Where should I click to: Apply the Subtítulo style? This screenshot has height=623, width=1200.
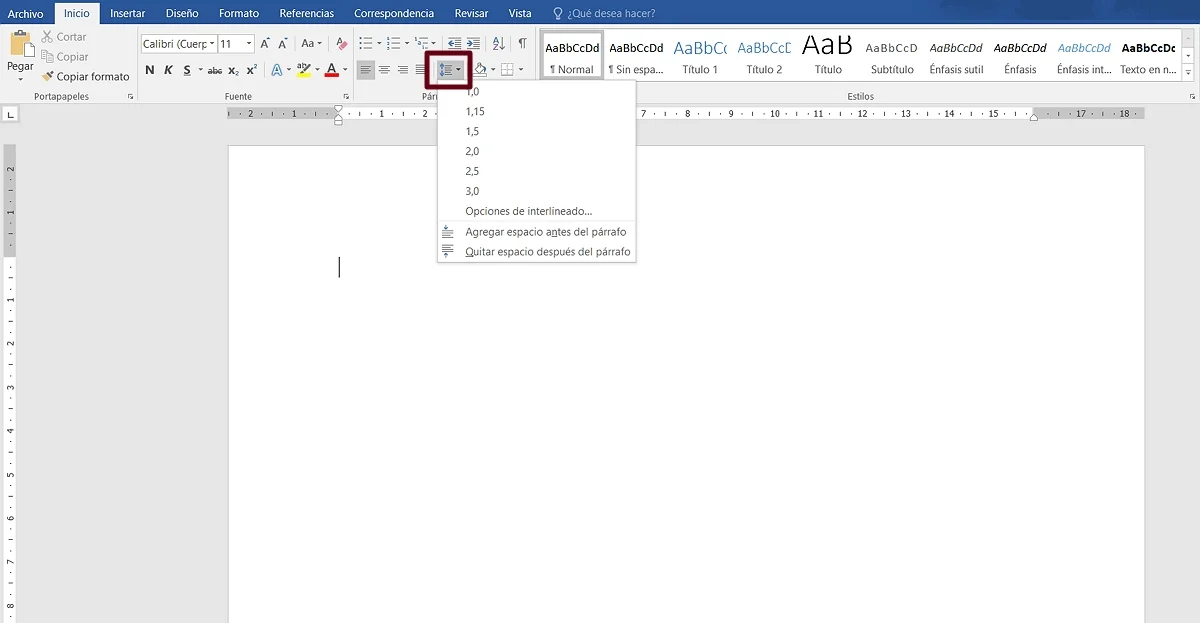[x=892, y=55]
